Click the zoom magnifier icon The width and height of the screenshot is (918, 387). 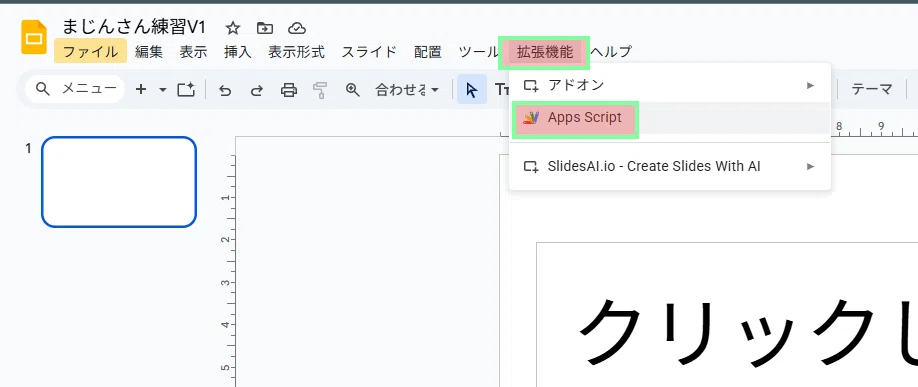[352, 90]
